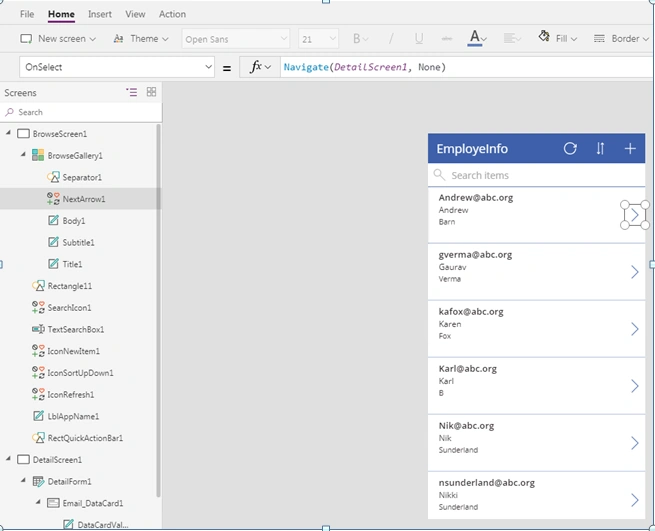The height and width of the screenshot is (531, 655).
Task: Open the font color A tool
Action: point(476,38)
